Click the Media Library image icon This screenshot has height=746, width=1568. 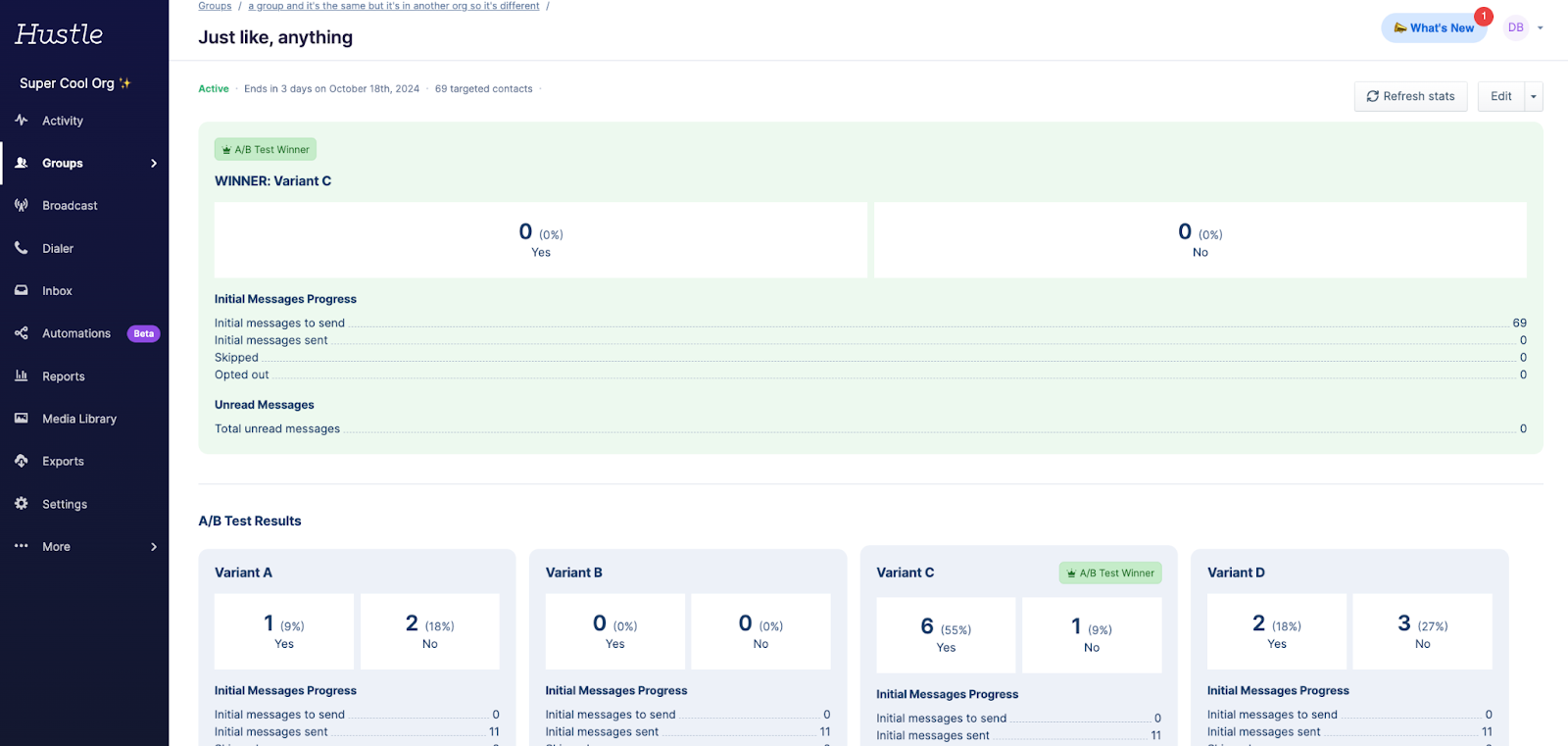click(22, 419)
